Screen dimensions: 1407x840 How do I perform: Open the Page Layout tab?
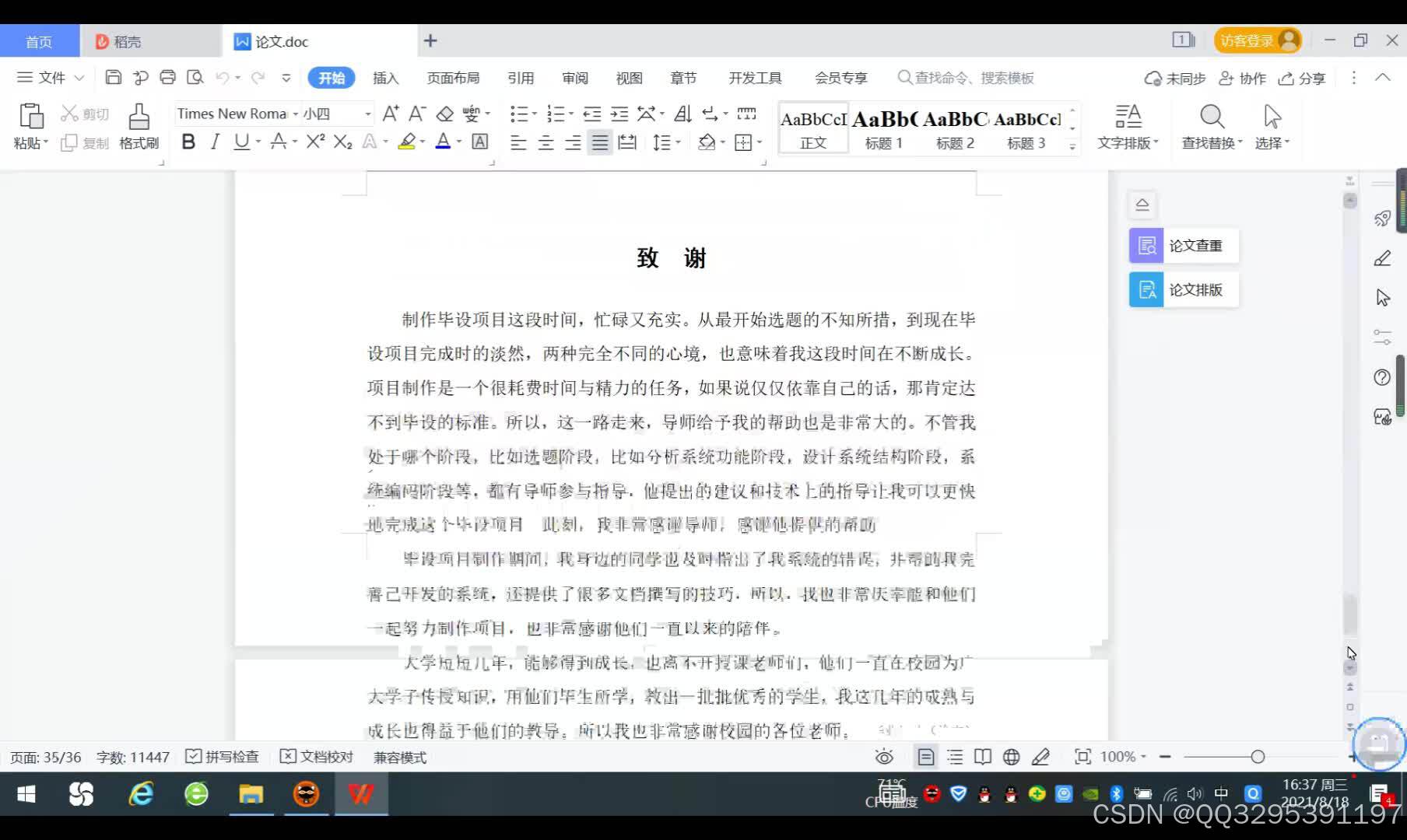453,78
